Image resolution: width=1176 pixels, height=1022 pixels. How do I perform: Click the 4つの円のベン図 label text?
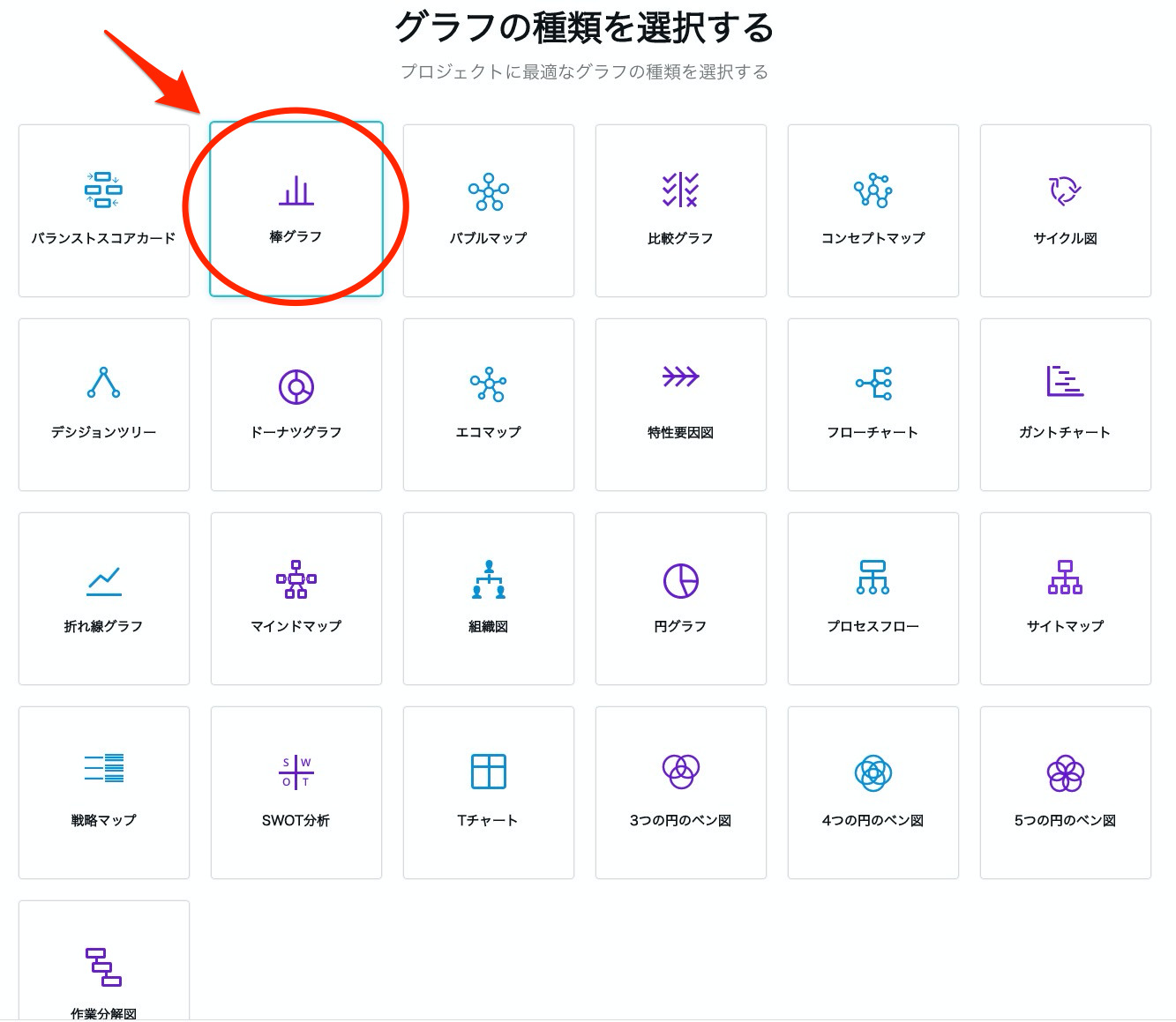[873, 820]
